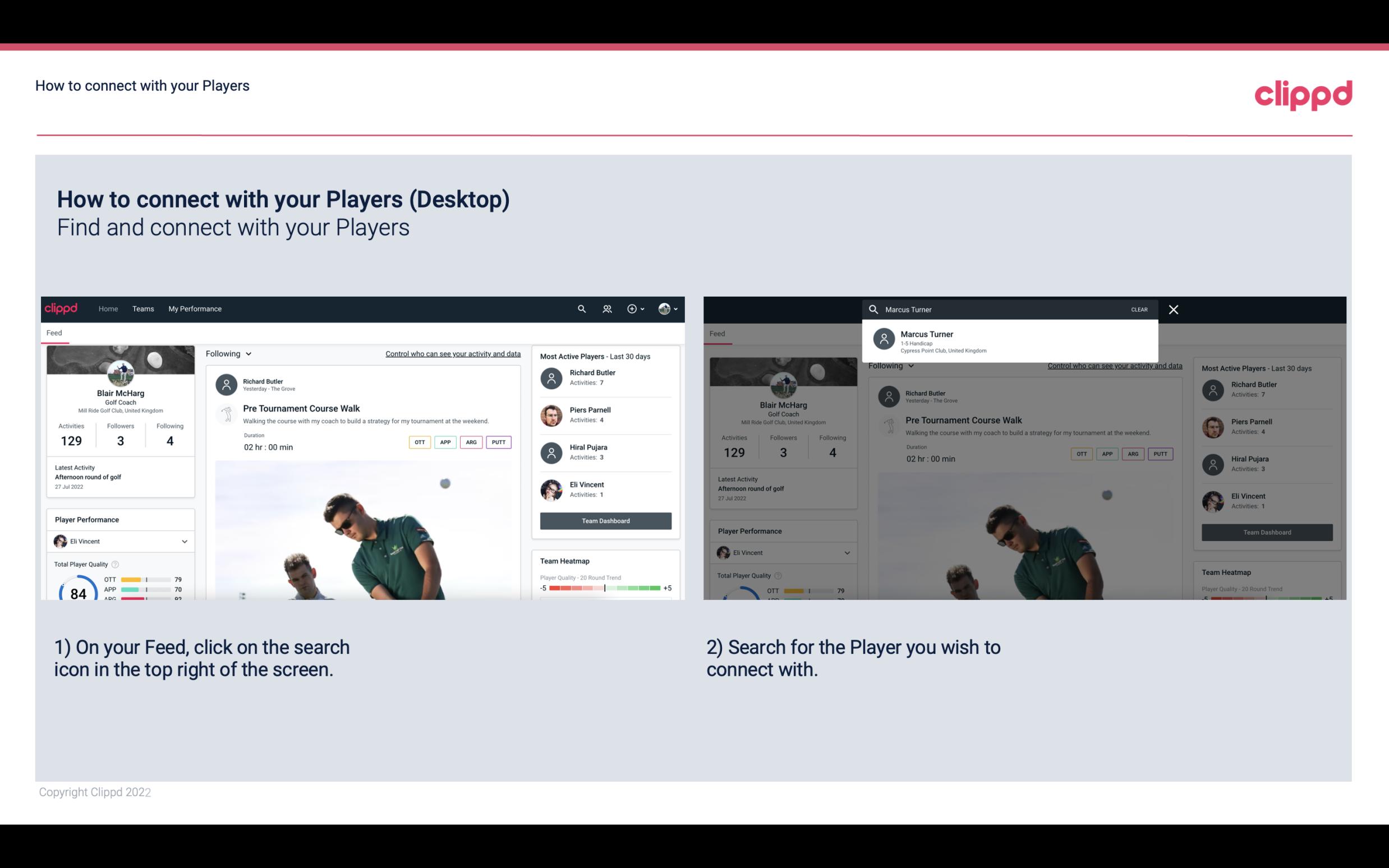Select the My Performance tab
The height and width of the screenshot is (868, 1389).
195,308
